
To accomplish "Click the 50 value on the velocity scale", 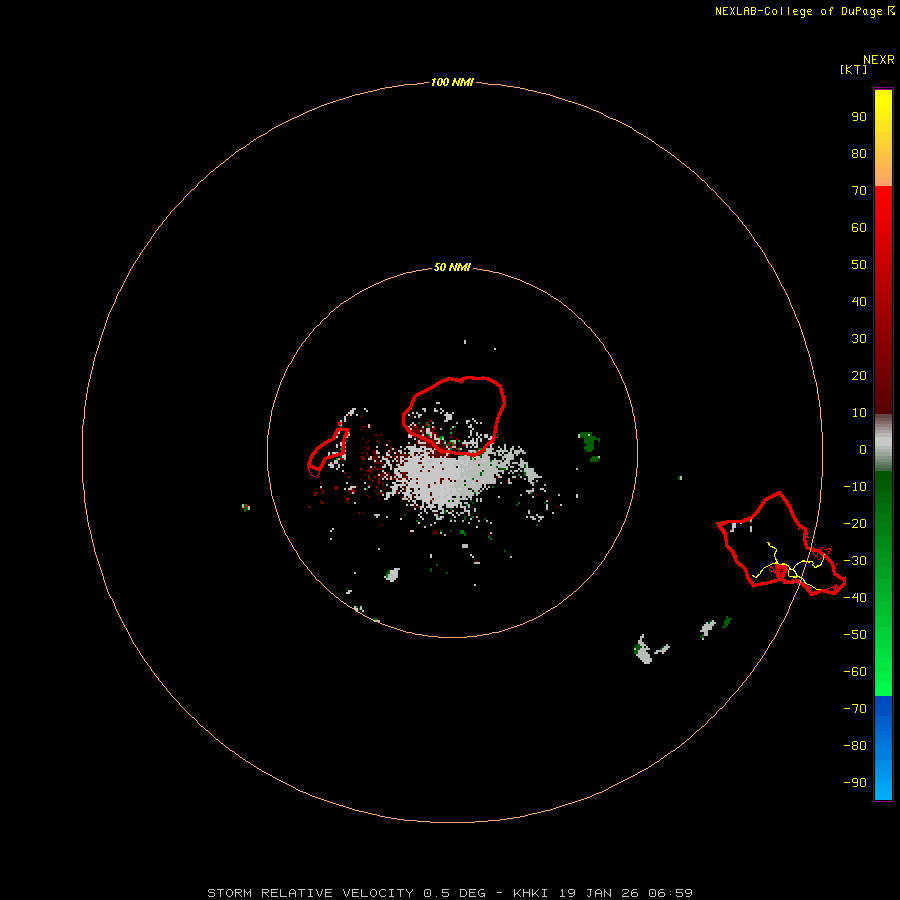I will click(859, 265).
